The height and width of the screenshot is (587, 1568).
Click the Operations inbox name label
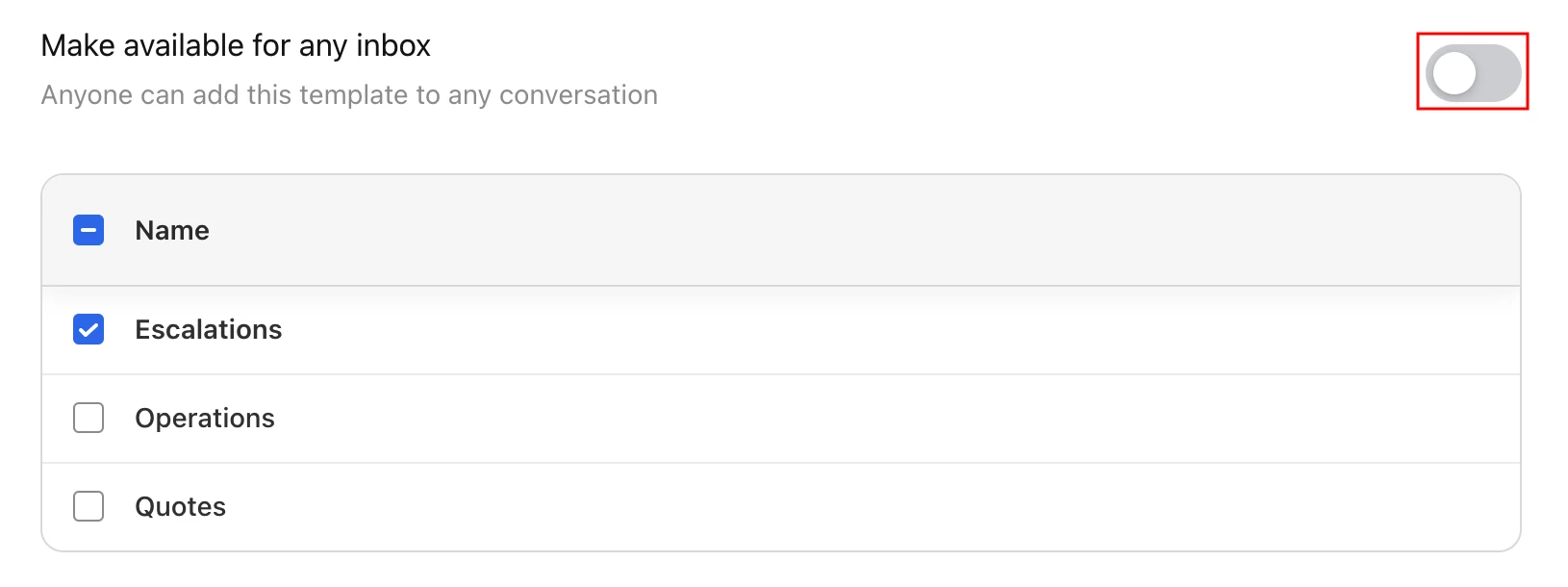[205, 419]
